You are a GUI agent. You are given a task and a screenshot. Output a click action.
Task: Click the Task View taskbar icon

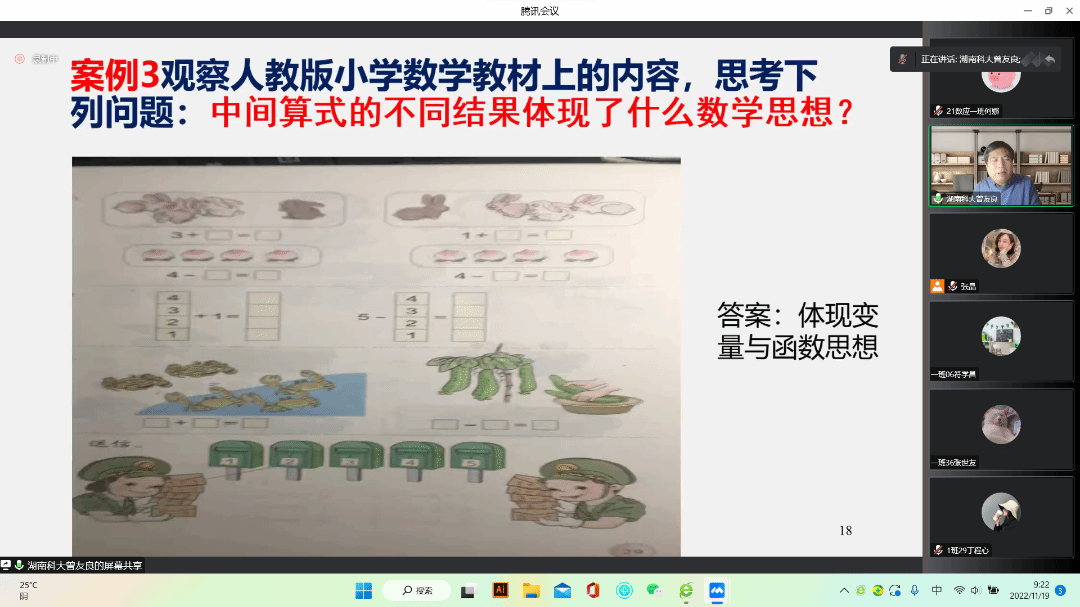pyautogui.click(x=468, y=590)
